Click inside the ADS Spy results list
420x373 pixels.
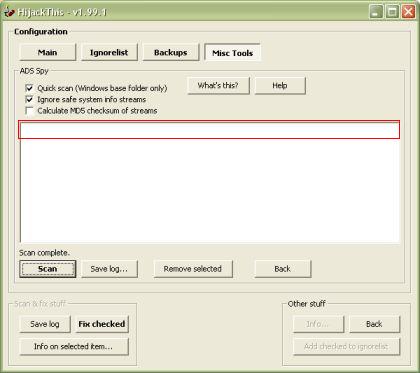click(210, 182)
